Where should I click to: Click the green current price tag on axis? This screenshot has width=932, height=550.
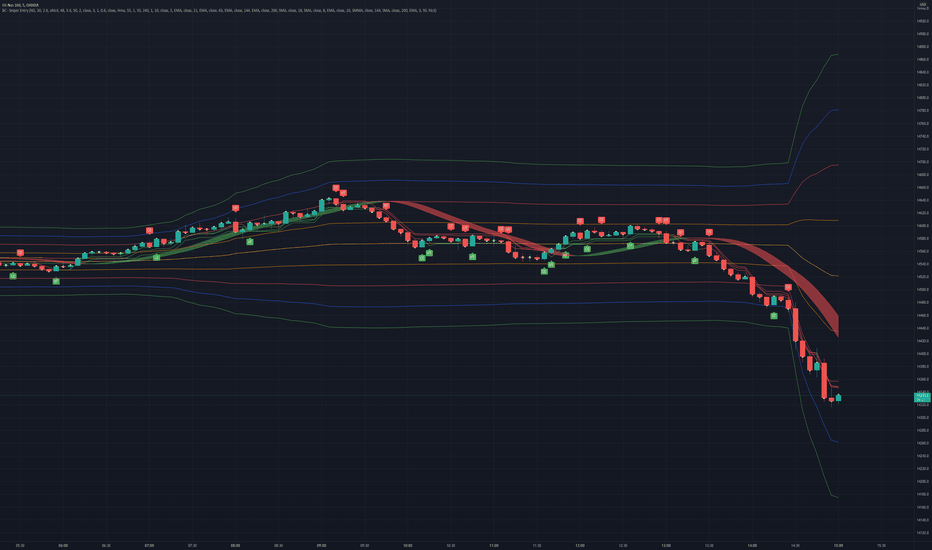922,397
